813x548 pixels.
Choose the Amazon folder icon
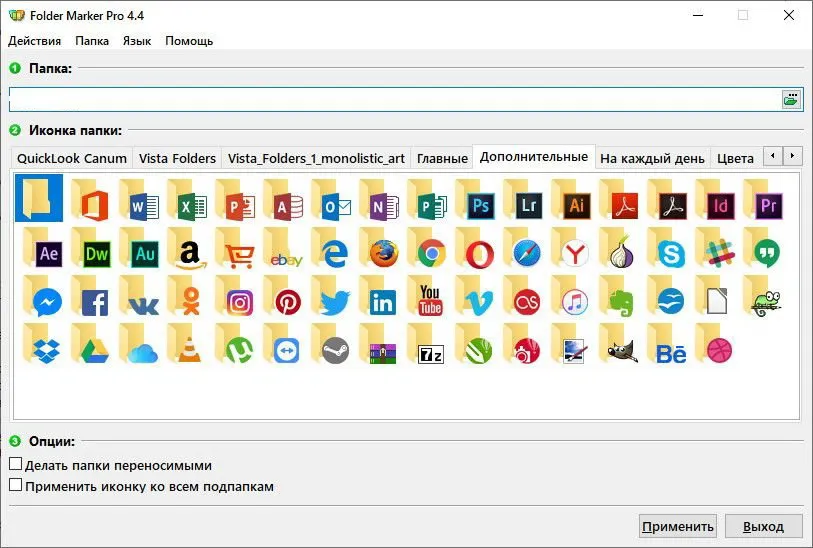coord(187,249)
